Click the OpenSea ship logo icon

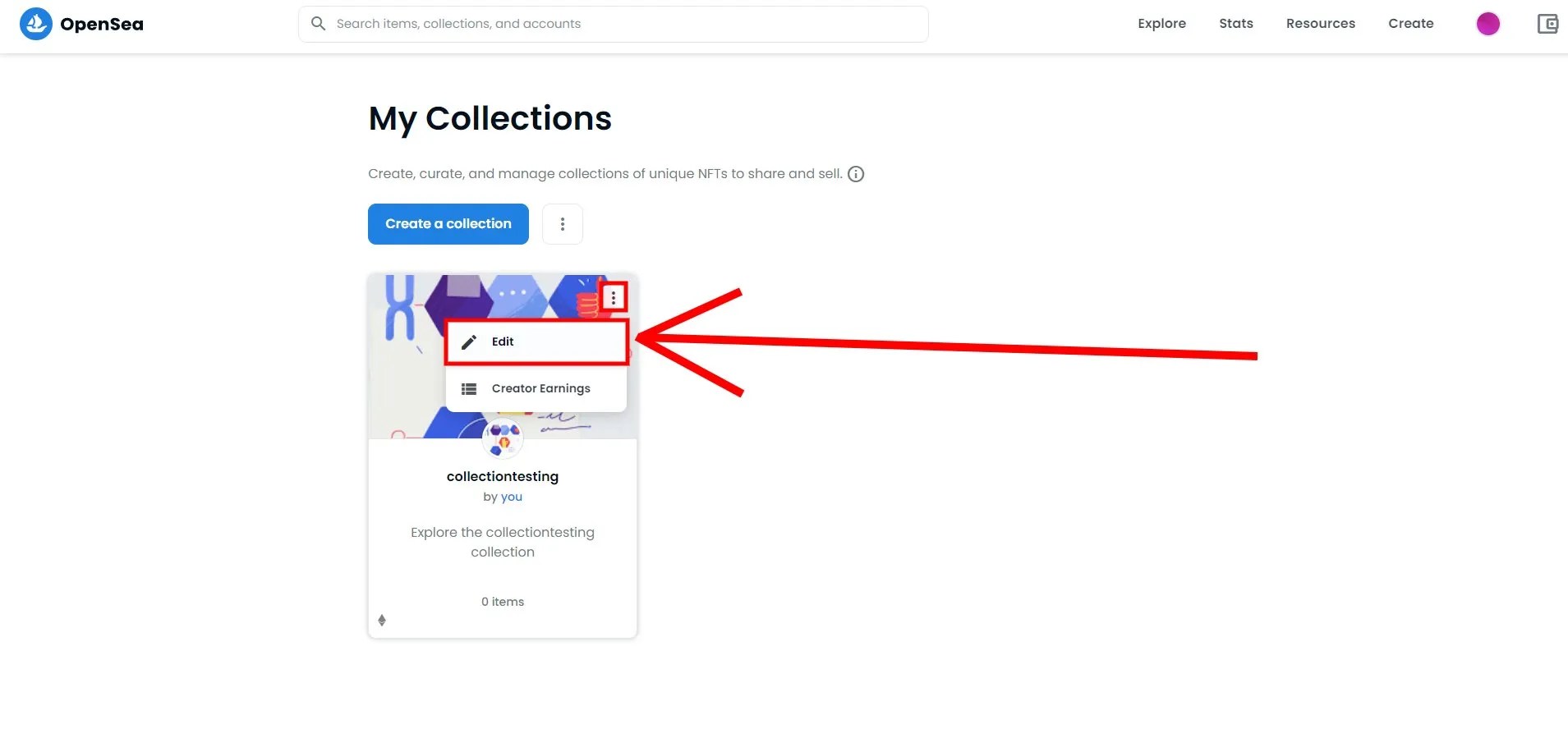click(35, 24)
